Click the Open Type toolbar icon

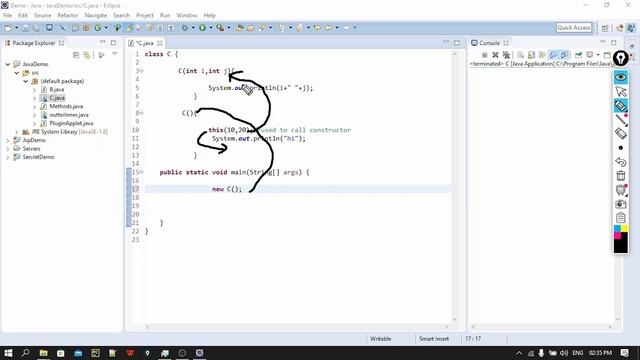tap(240, 28)
